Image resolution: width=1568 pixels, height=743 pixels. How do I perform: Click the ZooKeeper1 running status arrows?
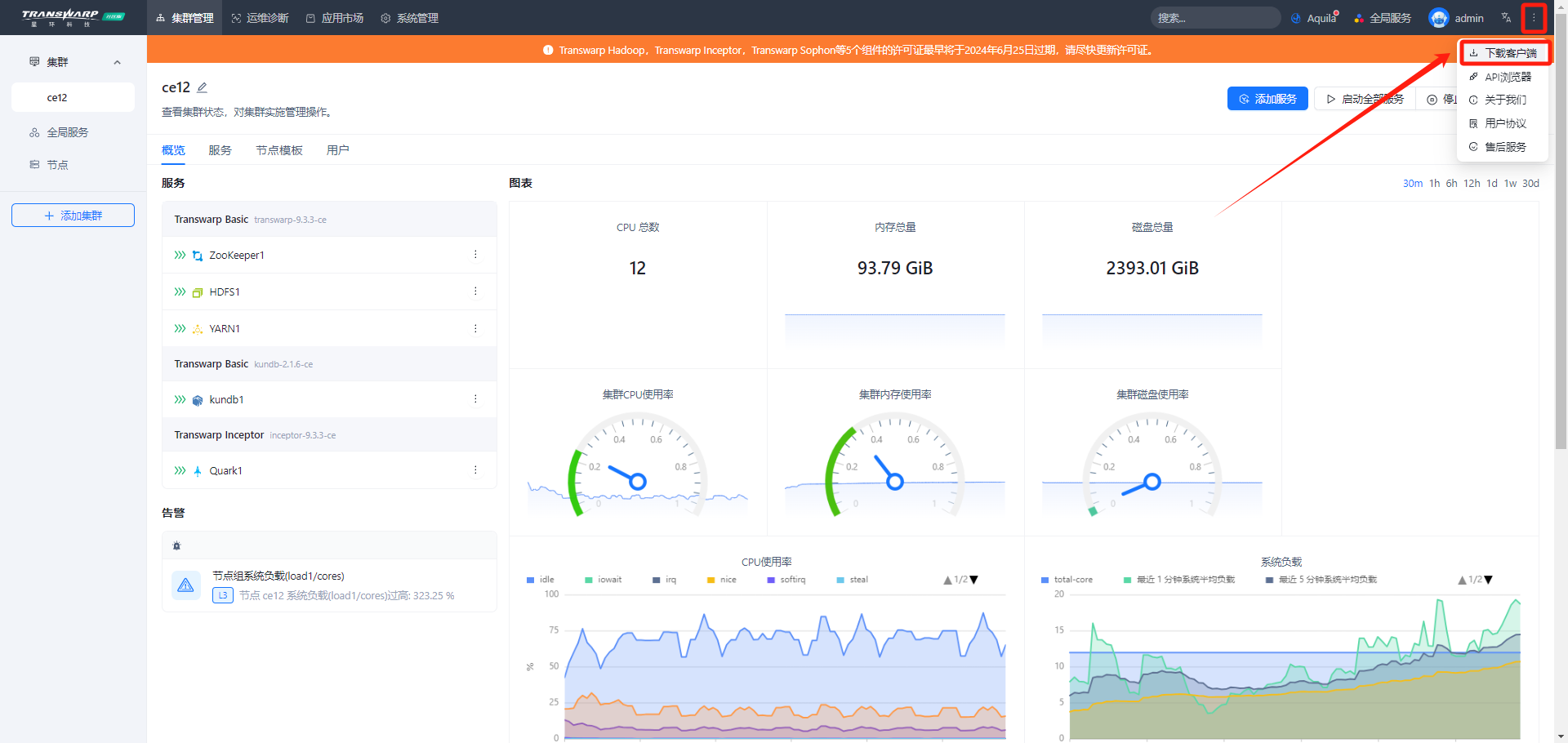(x=180, y=256)
